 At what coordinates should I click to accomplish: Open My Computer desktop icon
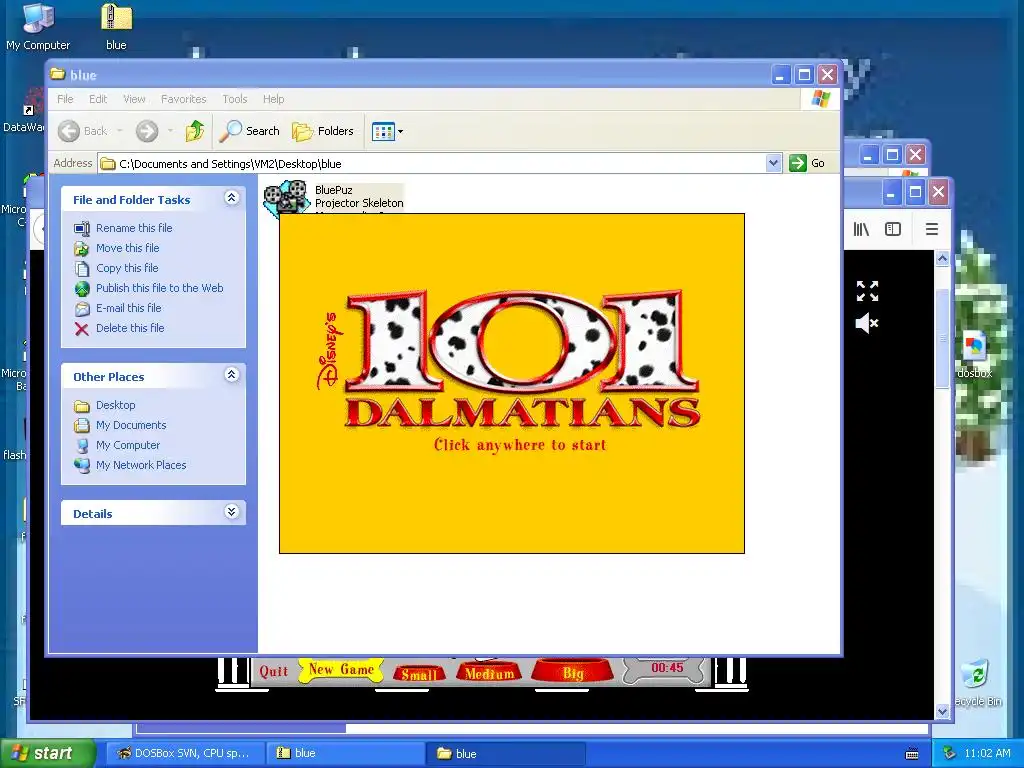38,27
